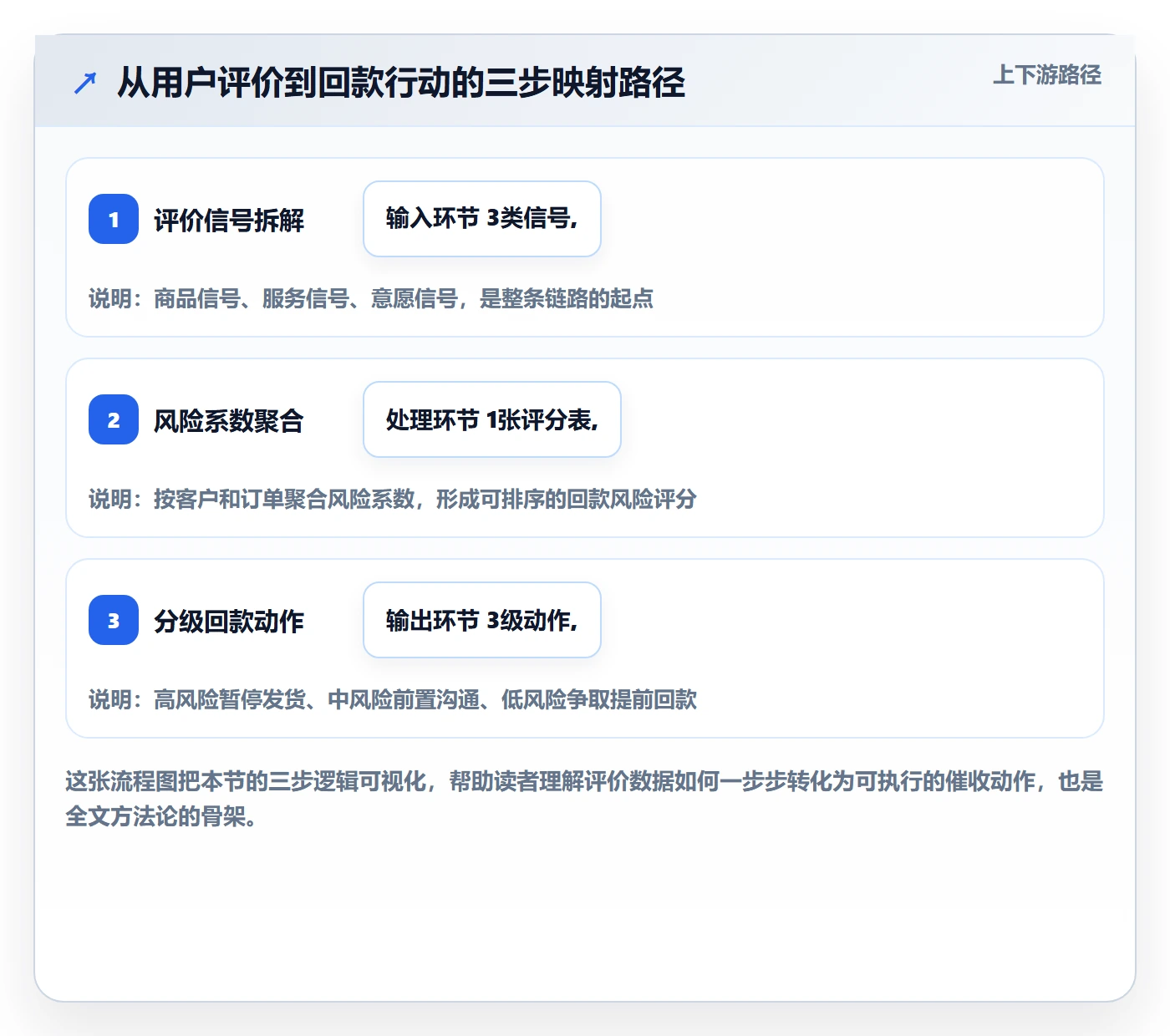Select the 输出环节 3级动作 chip
Viewport: 1170px width, 1036px height.
(x=482, y=620)
